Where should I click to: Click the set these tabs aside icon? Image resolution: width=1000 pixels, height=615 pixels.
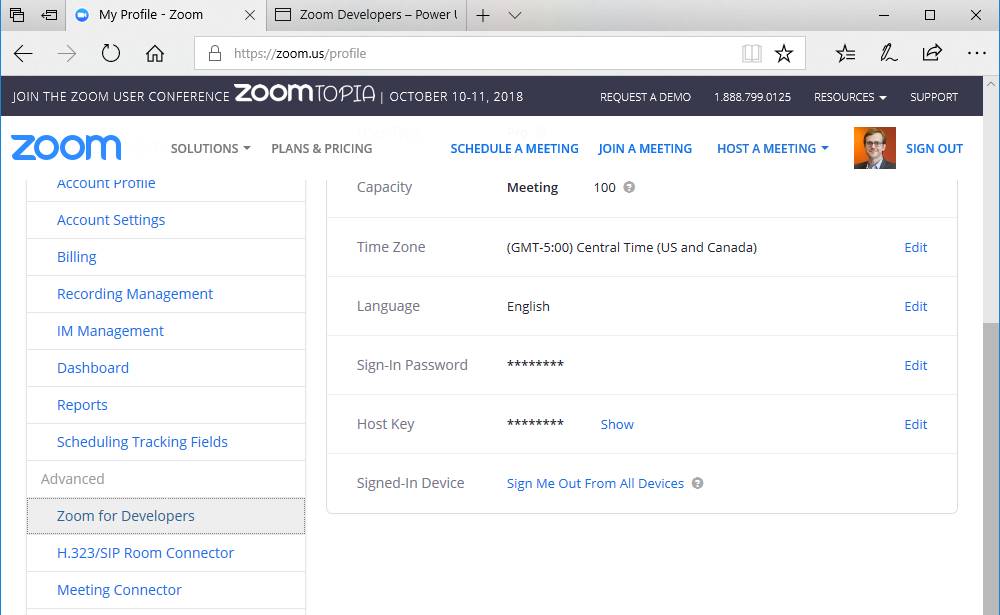pos(49,15)
